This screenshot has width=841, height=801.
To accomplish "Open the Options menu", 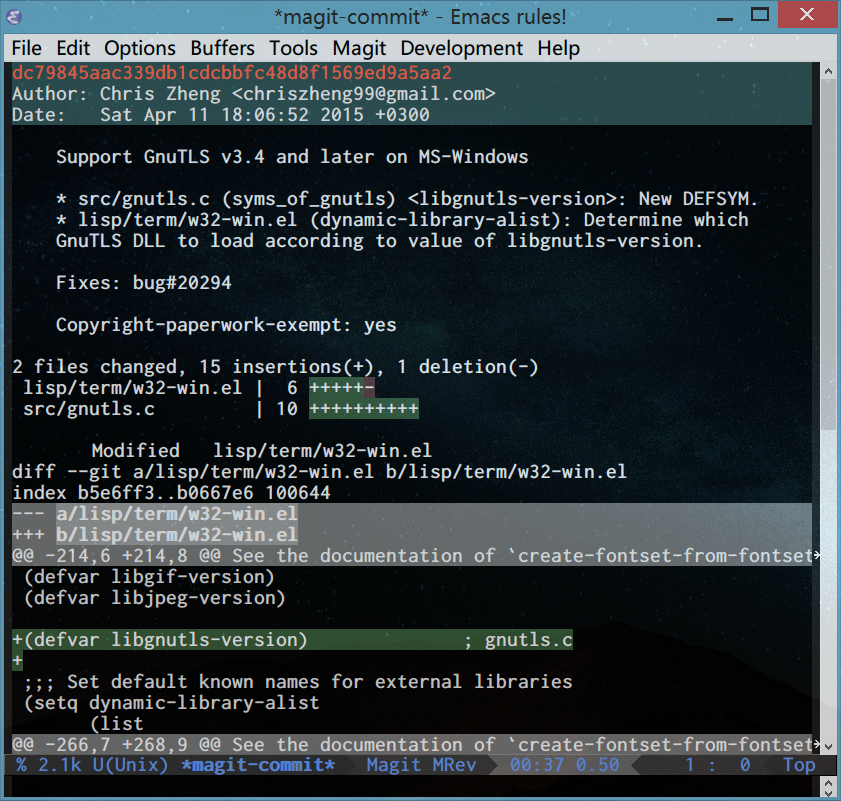I will coord(139,48).
